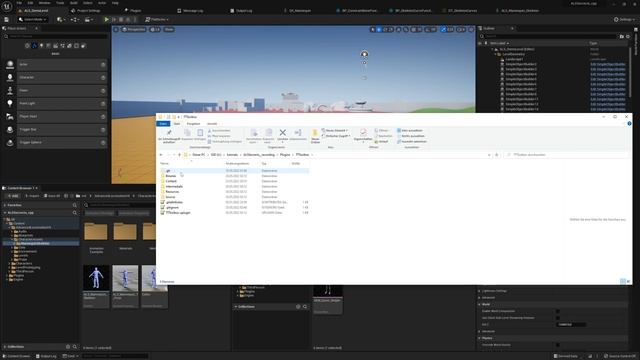Toggle the Override World Gravity checkbox
The height and width of the screenshot is (360, 640).
558,345
